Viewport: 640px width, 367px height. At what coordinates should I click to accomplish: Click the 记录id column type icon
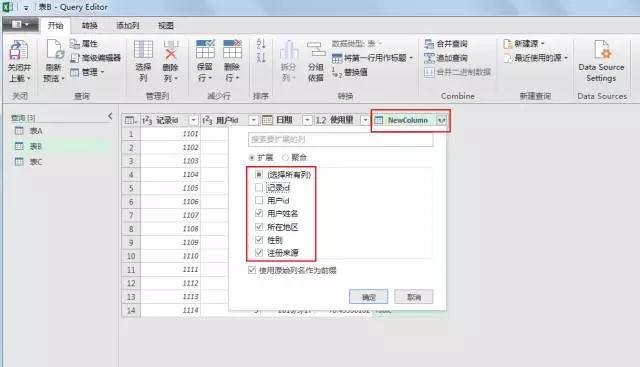[x=147, y=120]
